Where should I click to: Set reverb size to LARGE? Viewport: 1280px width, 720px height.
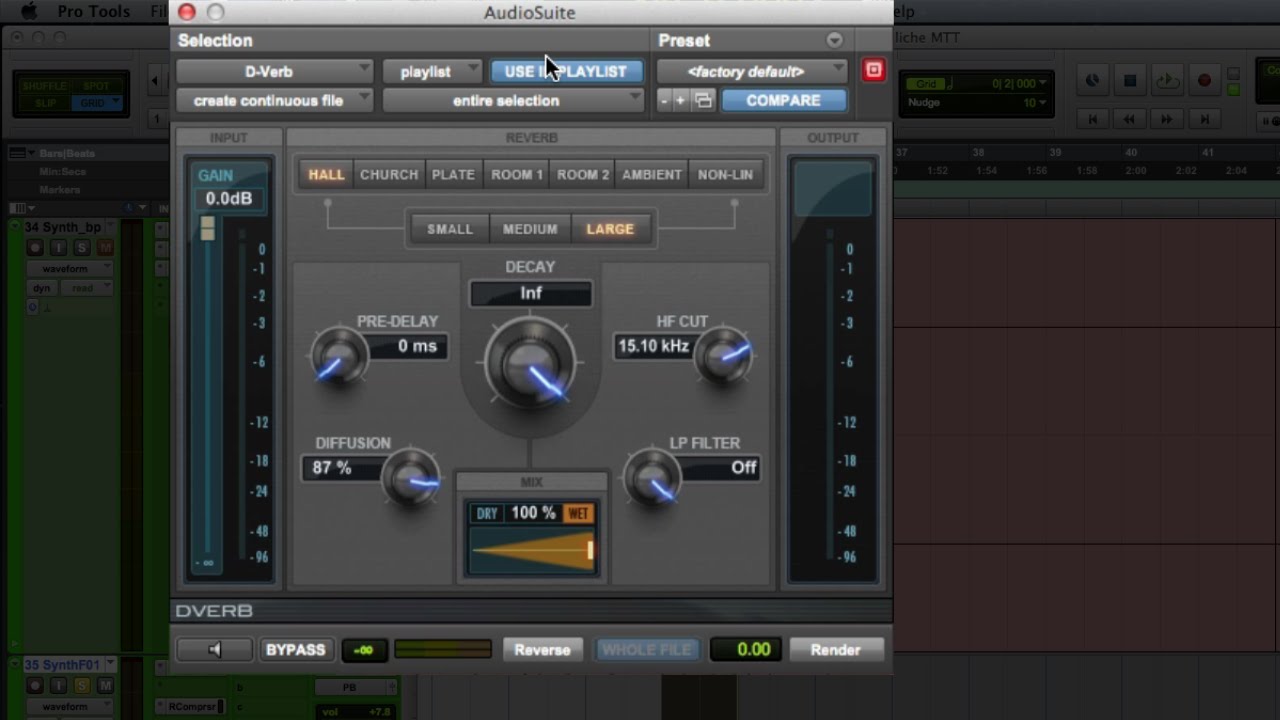(610, 229)
